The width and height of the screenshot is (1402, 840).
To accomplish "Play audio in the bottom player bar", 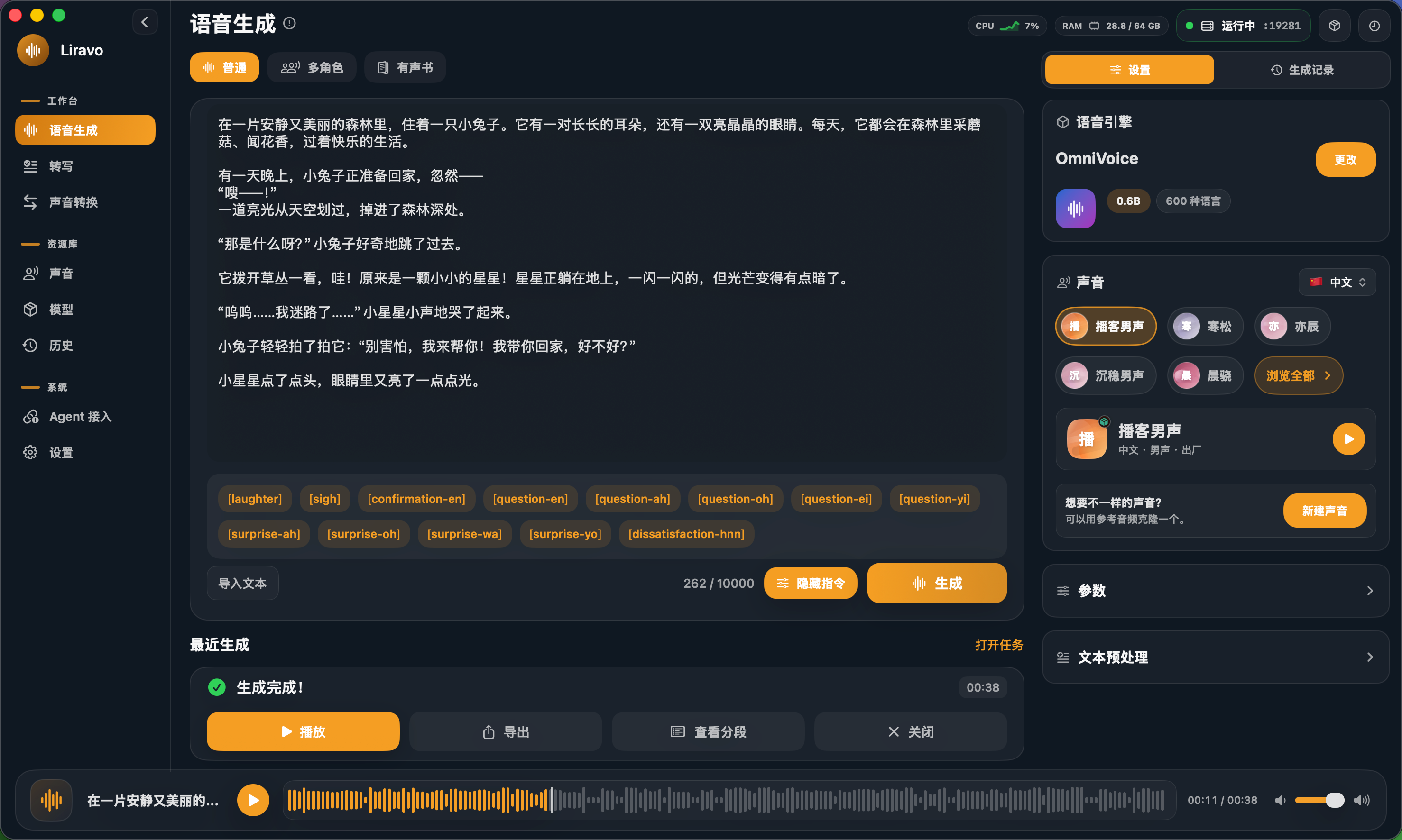I will [253, 800].
